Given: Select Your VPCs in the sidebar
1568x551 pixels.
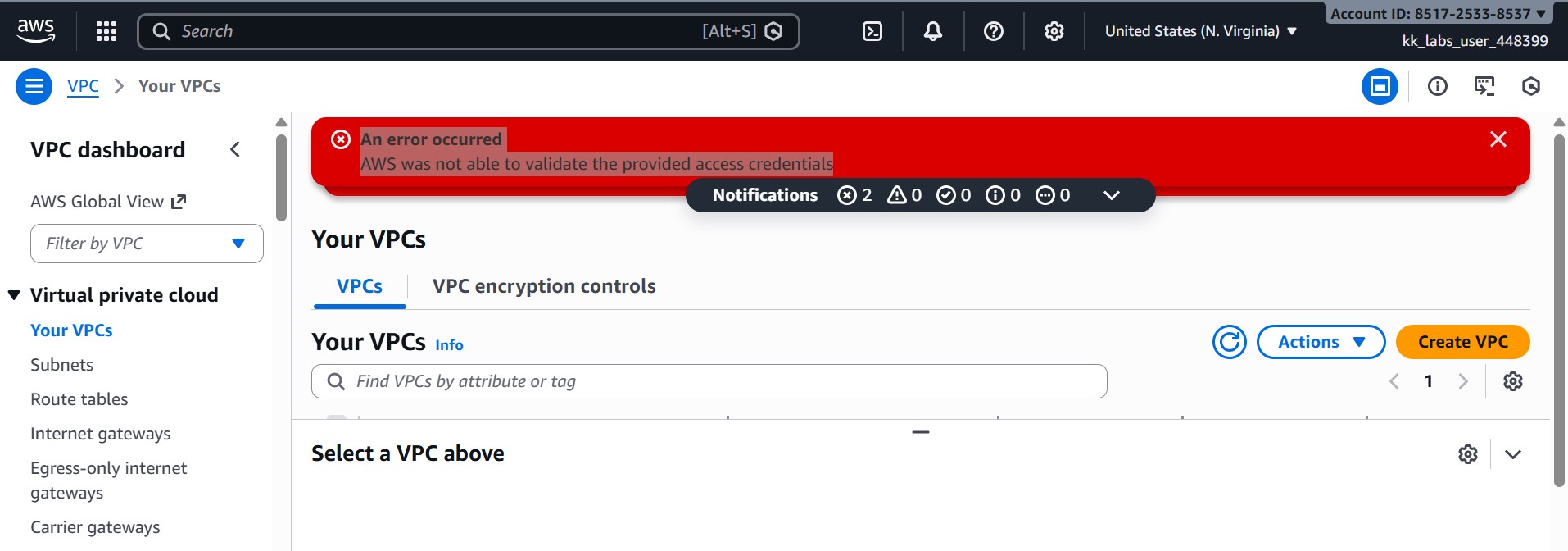Looking at the screenshot, I should click(x=71, y=330).
